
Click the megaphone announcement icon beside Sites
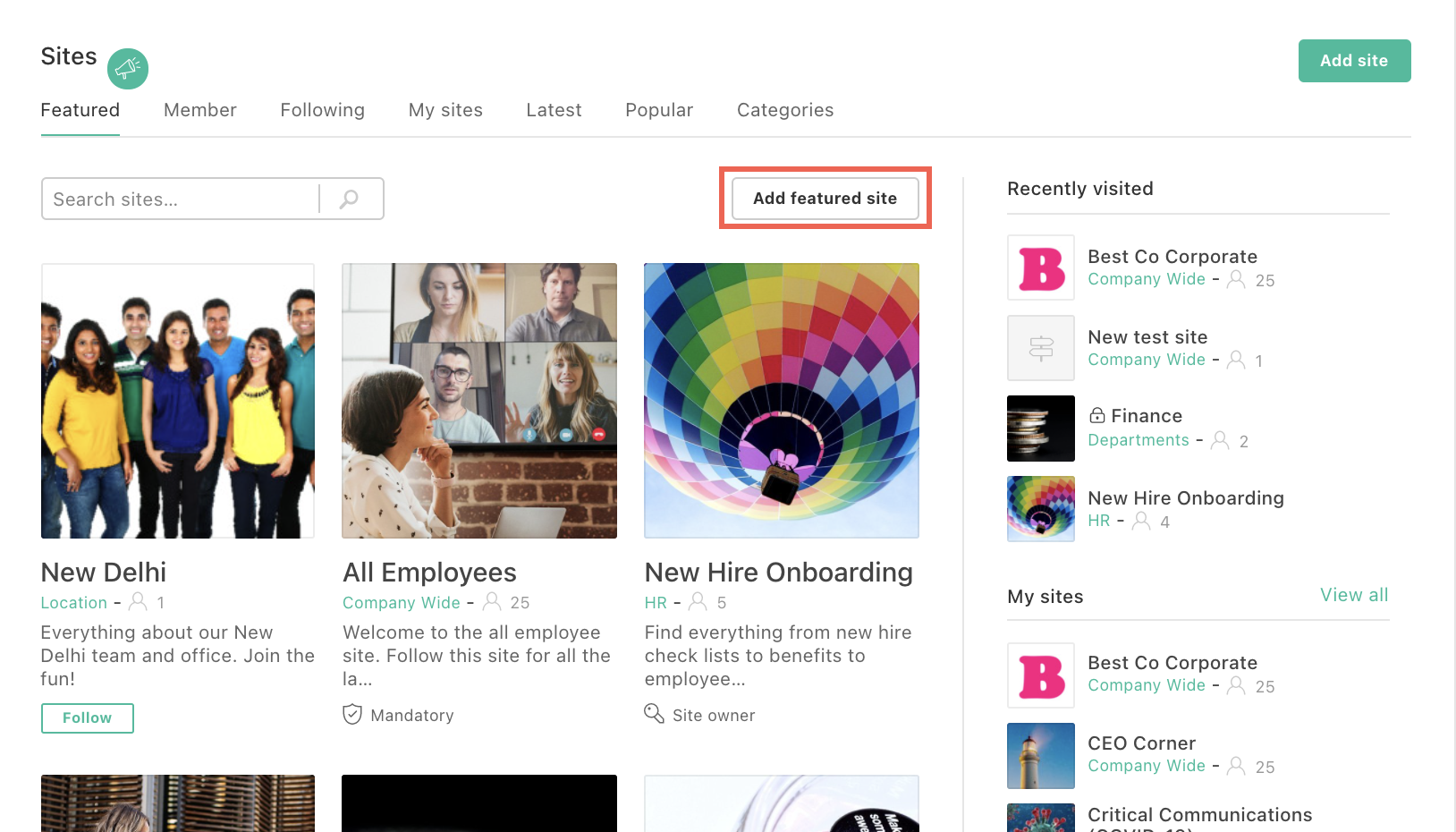tap(128, 69)
